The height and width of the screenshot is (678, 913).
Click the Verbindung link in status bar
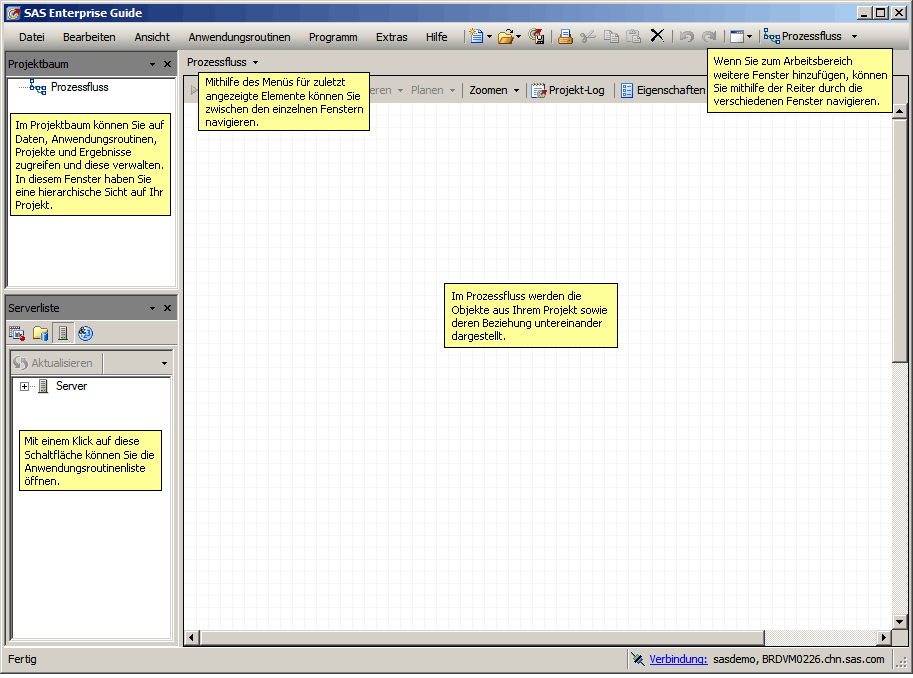pyautogui.click(x=678, y=659)
